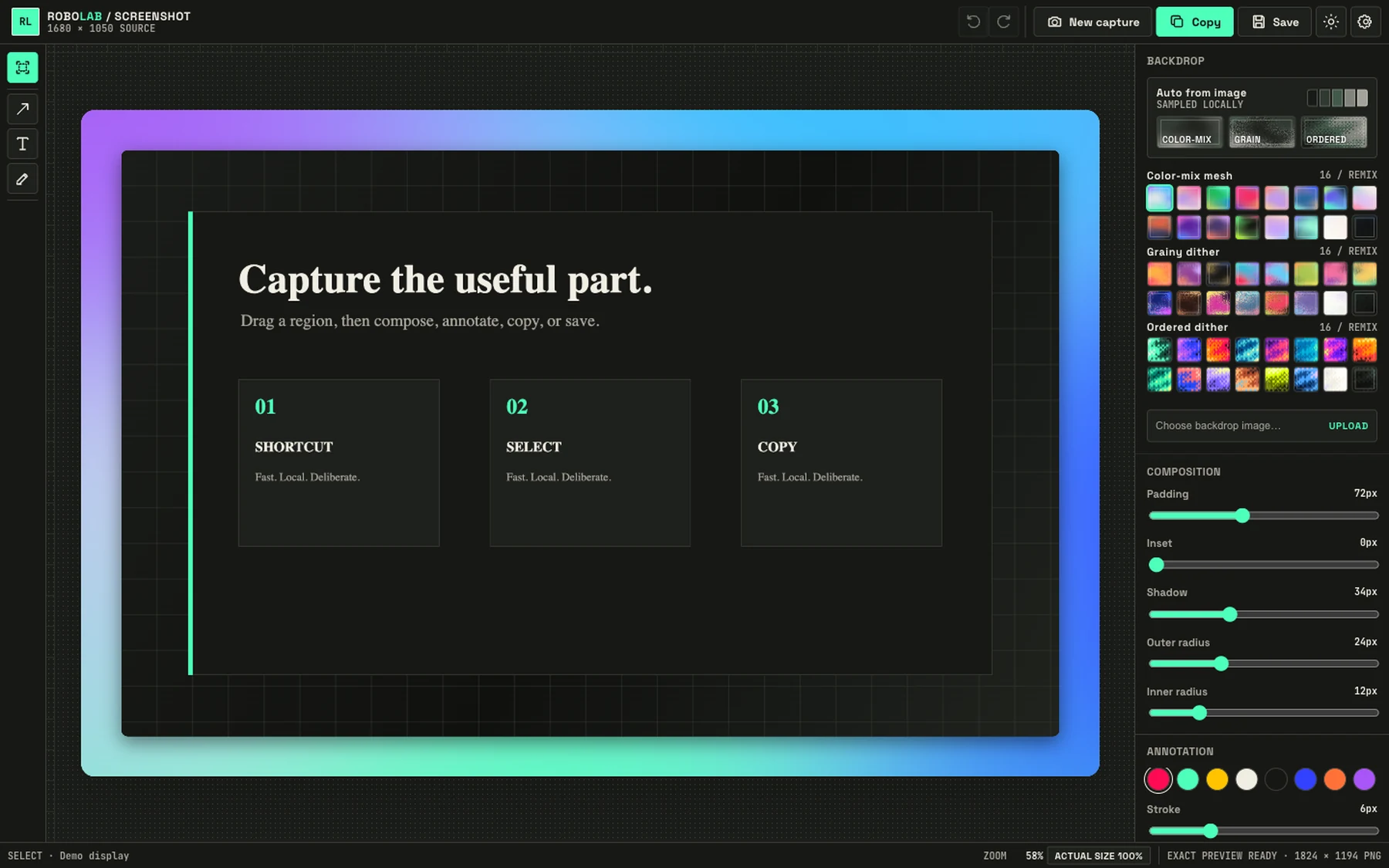The image size is (1389, 868).
Task: Select first orange Grainy dither swatch
Action: tap(1159, 274)
